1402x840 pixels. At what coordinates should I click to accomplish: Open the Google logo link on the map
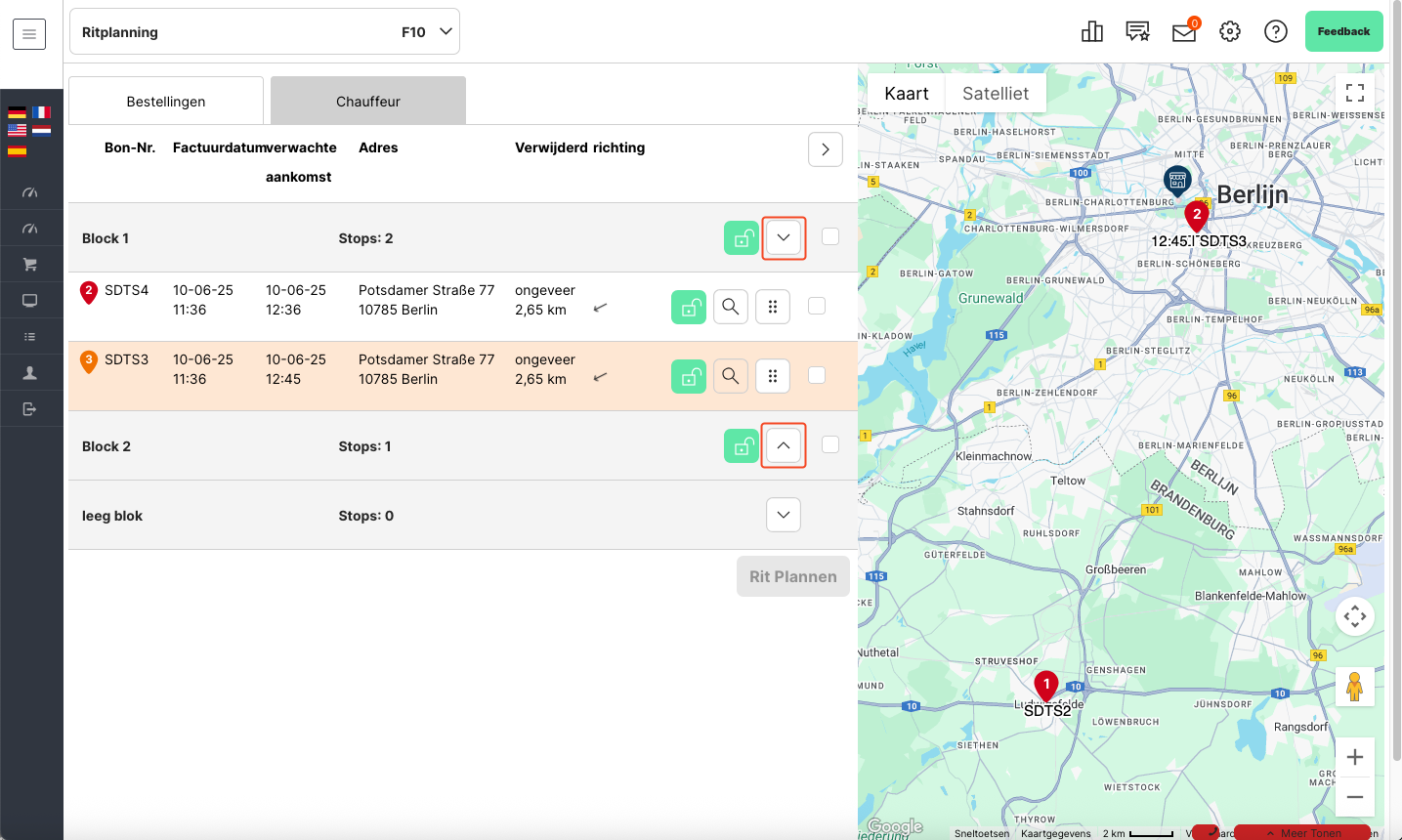click(895, 827)
